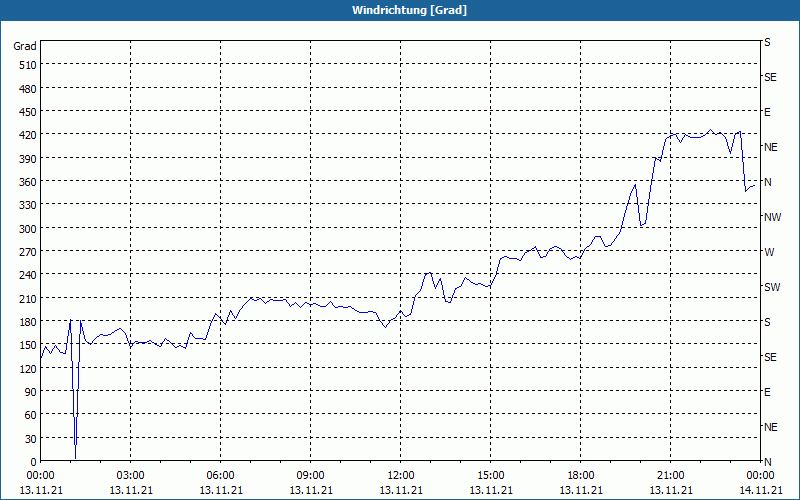
Task: Click the 15:00 time label
Action: (x=491, y=476)
